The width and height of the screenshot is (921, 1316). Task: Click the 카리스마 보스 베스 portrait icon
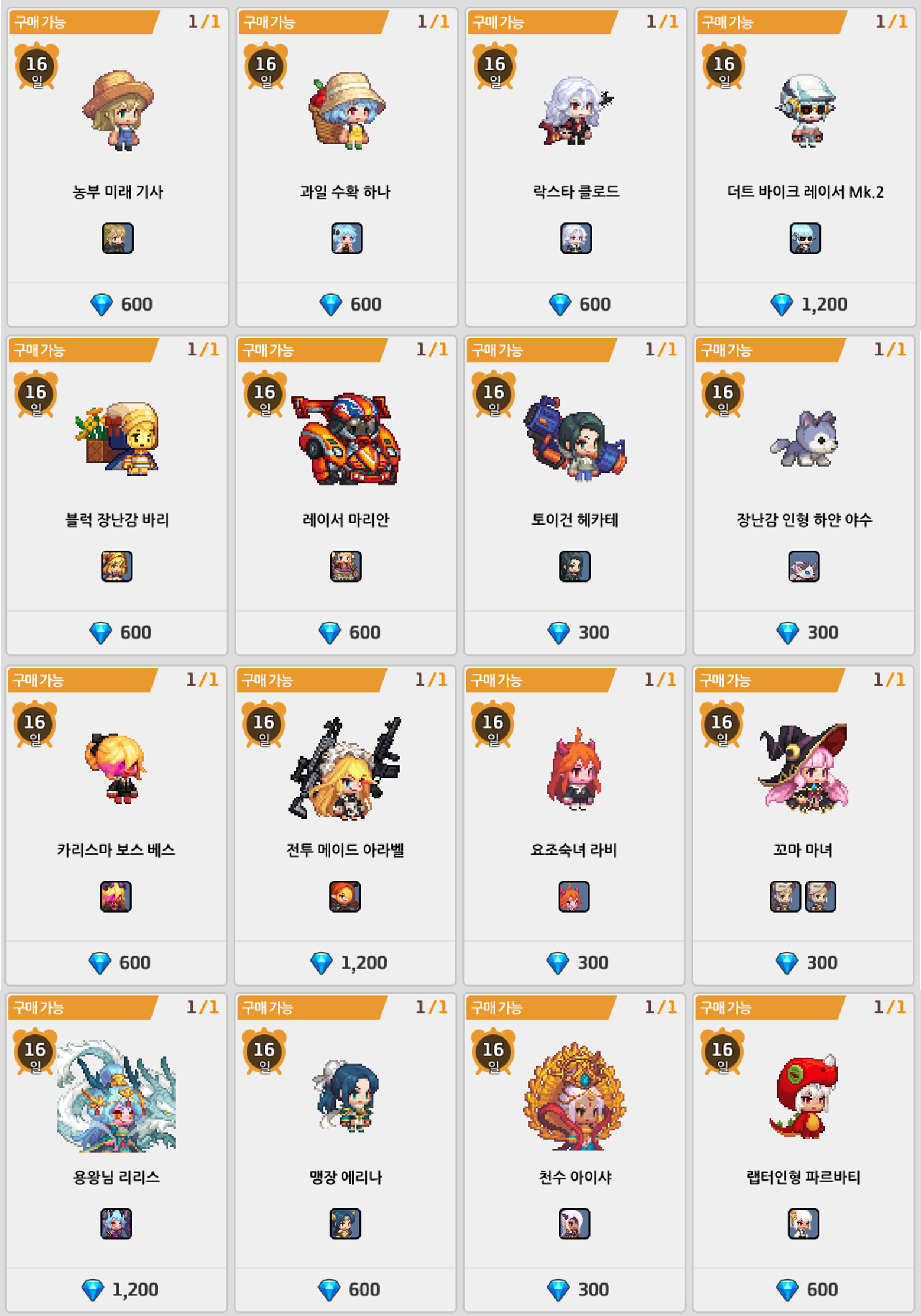[116, 897]
